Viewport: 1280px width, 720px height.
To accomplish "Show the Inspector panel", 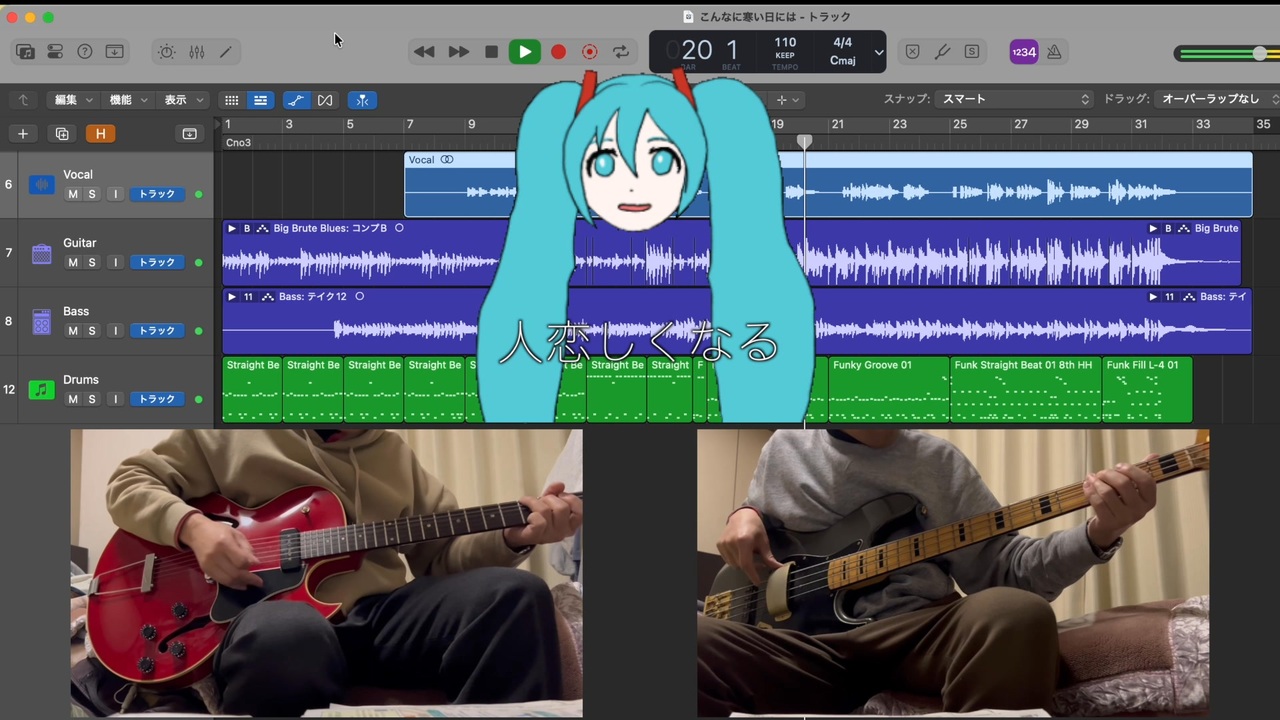I will [55, 52].
